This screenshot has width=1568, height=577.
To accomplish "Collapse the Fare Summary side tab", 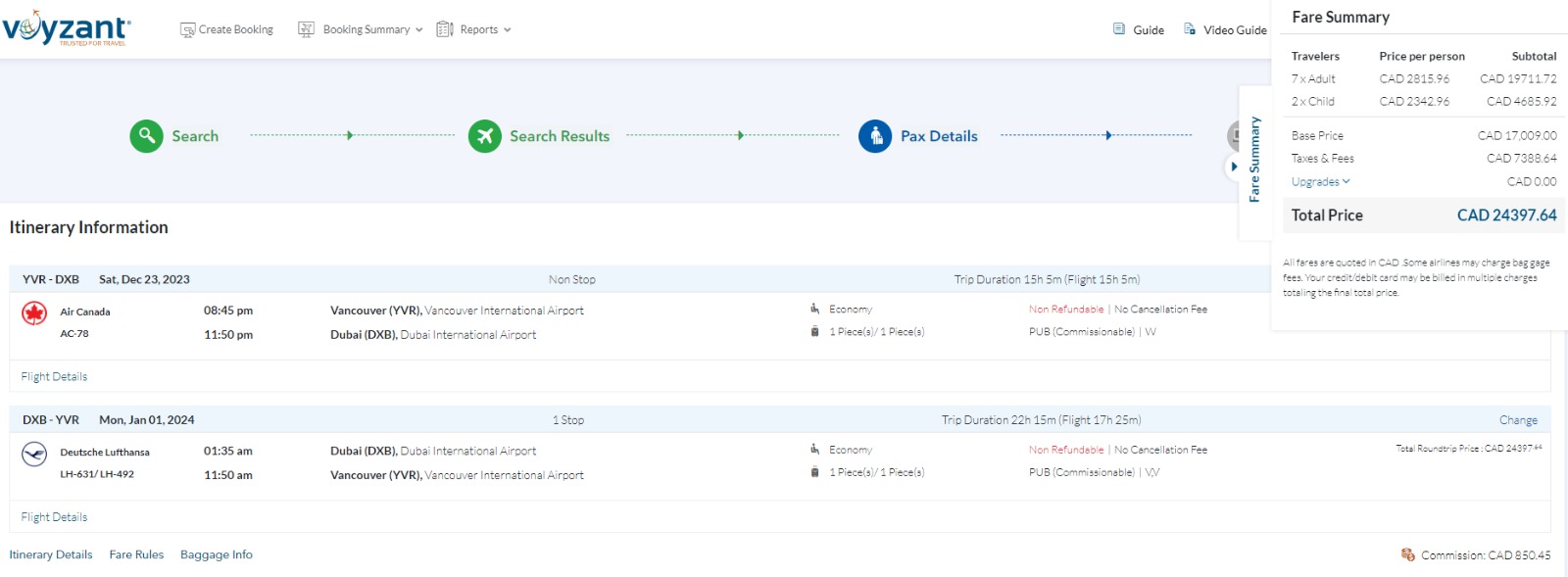I will point(1253,160).
